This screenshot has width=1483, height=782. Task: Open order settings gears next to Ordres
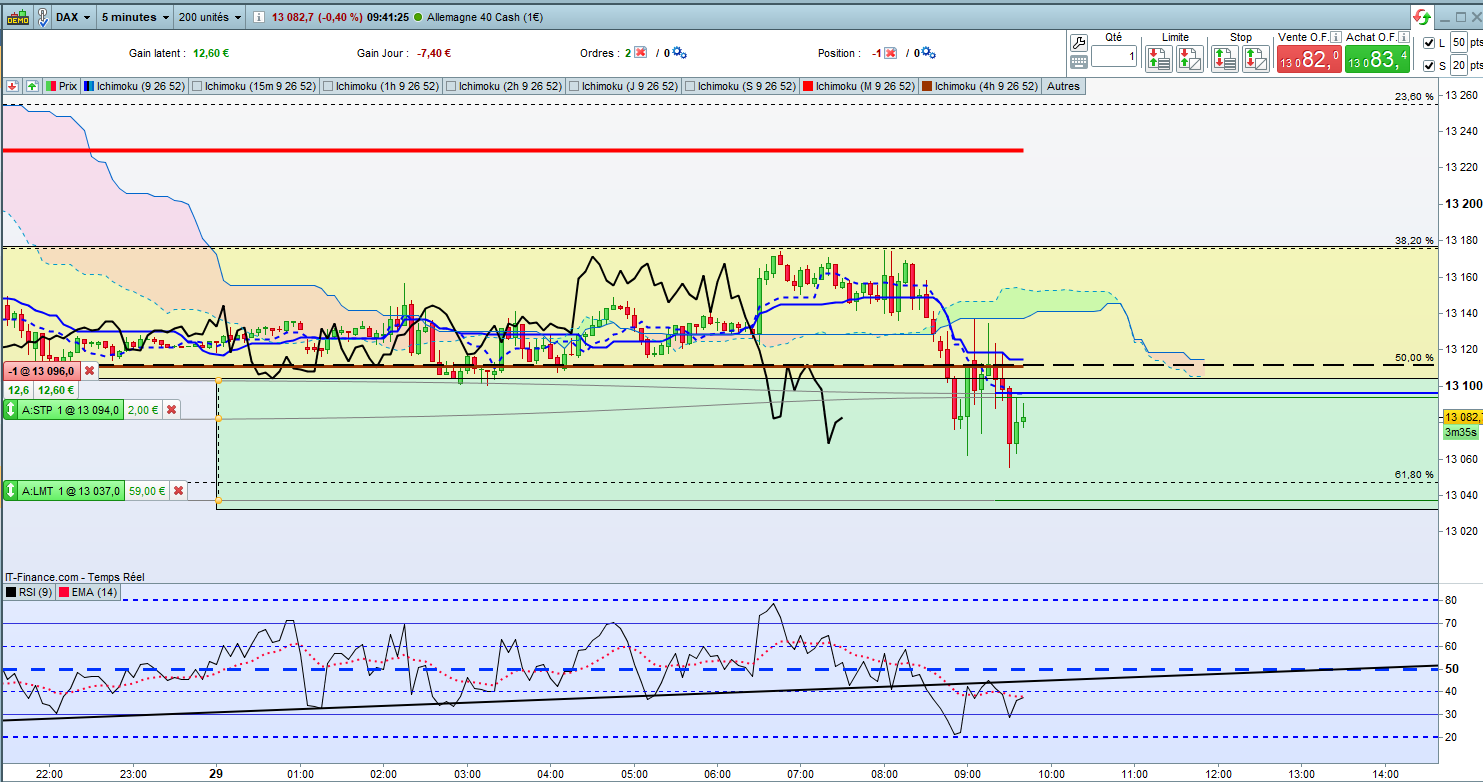point(679,53)
